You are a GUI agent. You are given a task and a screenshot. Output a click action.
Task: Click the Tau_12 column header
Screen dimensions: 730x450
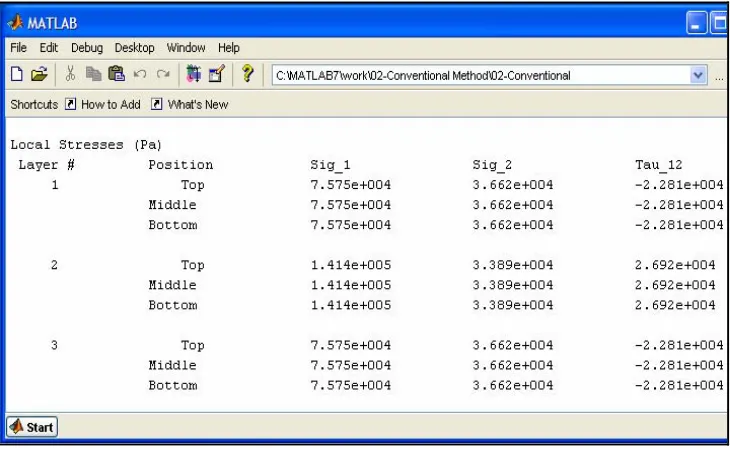coord(659,165)
